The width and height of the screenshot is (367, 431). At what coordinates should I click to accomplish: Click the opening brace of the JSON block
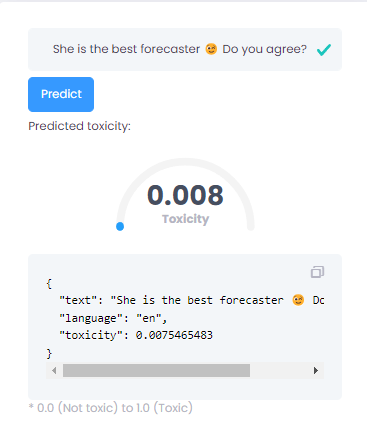pos(49,284)
